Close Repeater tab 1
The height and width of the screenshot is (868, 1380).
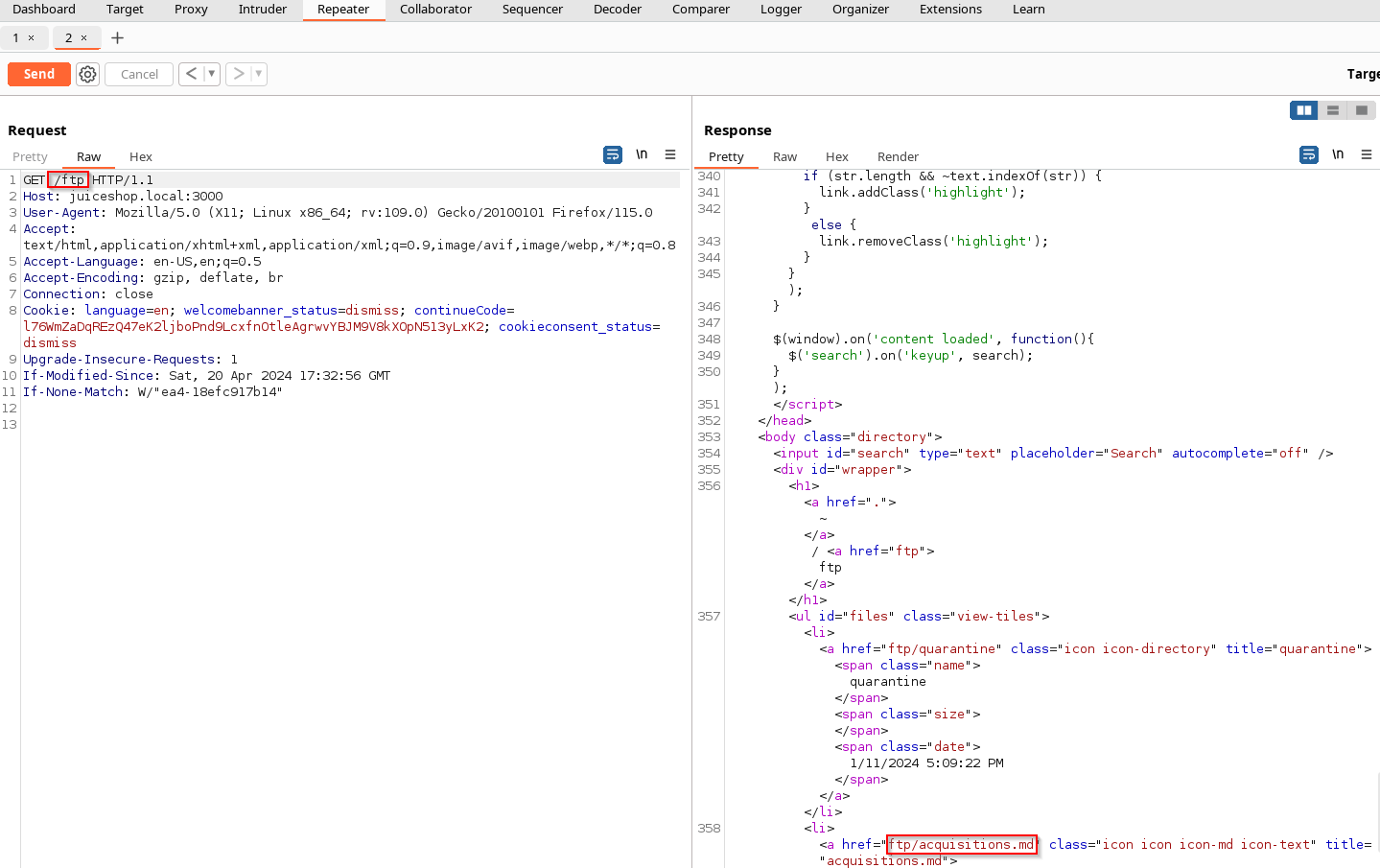(x=32, y=38)
